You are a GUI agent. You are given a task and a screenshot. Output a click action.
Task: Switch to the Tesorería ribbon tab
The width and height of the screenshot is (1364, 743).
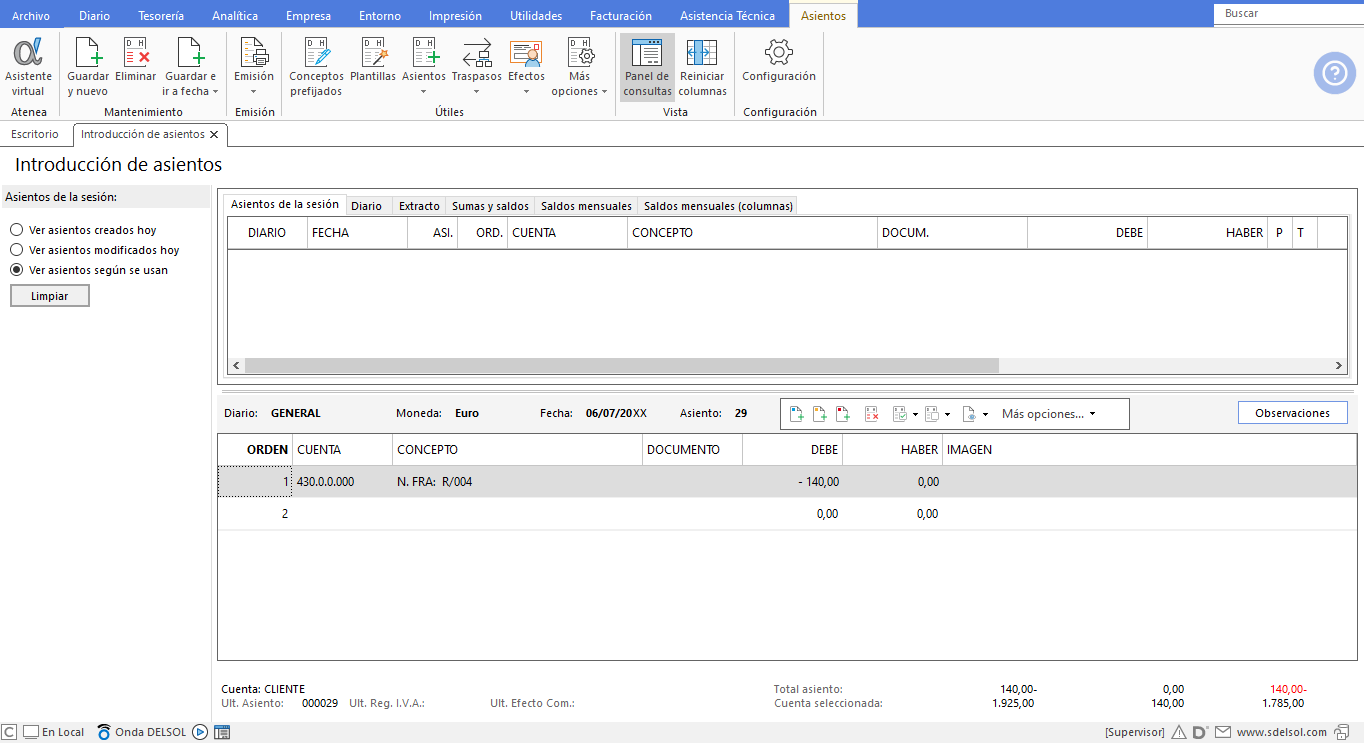160,16
